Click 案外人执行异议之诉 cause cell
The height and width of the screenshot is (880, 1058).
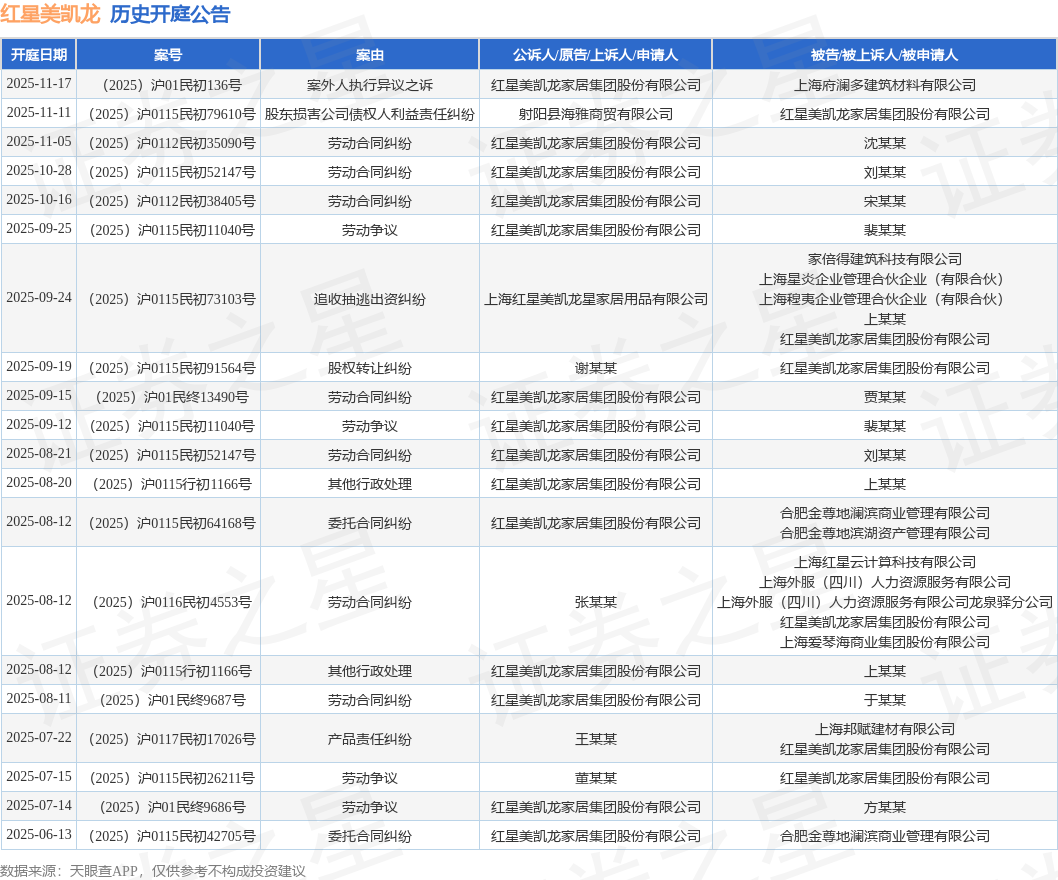tap(370, 85)
